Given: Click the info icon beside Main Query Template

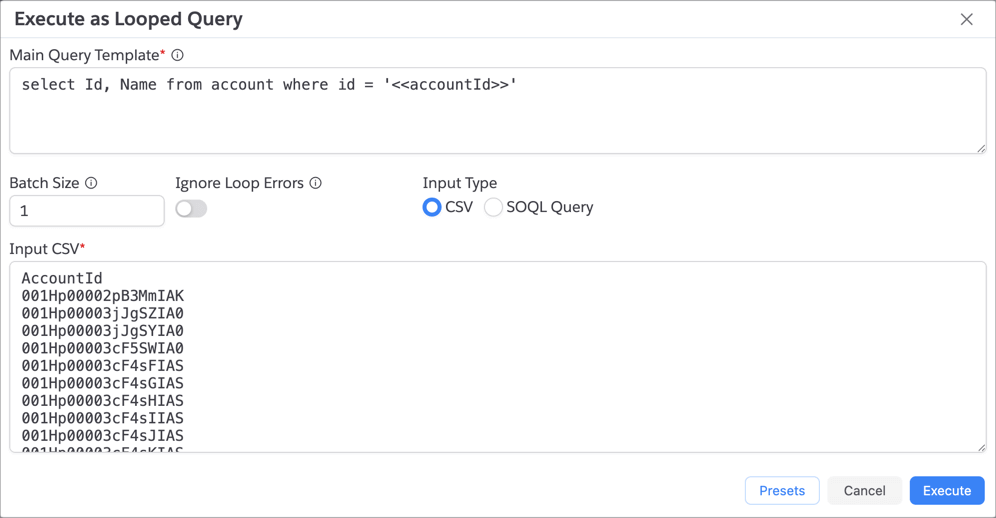Looking at the screenshot, I should pyautogui.click(x=177, y=56).
